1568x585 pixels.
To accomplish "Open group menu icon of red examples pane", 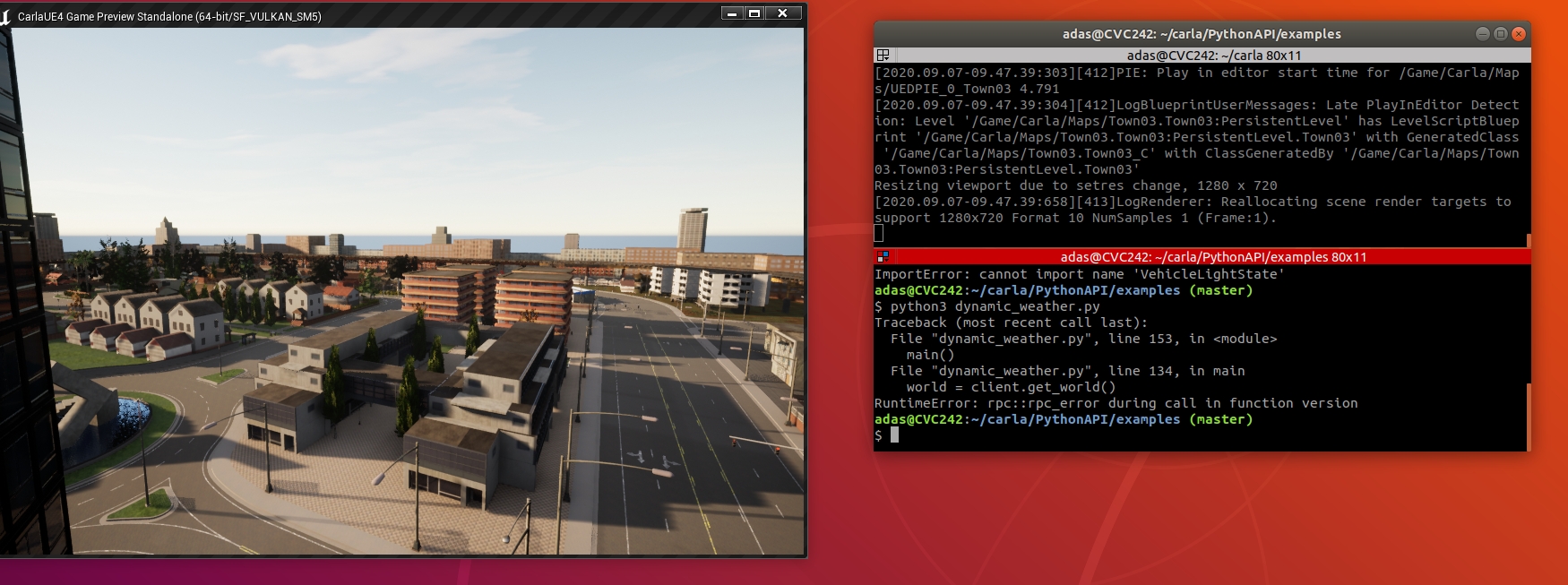I will pos(883,257).
